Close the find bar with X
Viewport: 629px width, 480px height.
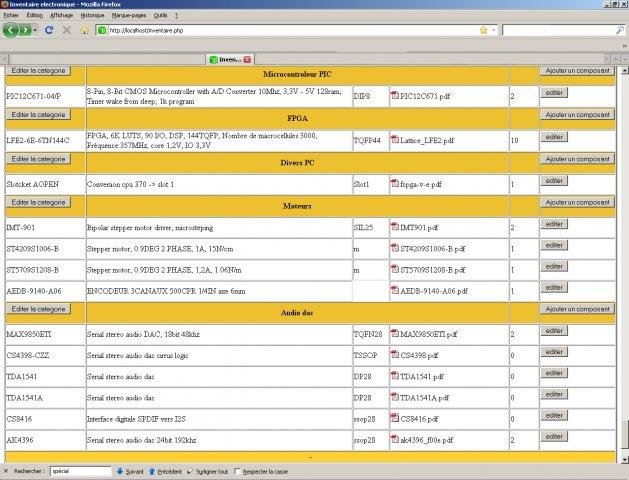click(6, 472)
